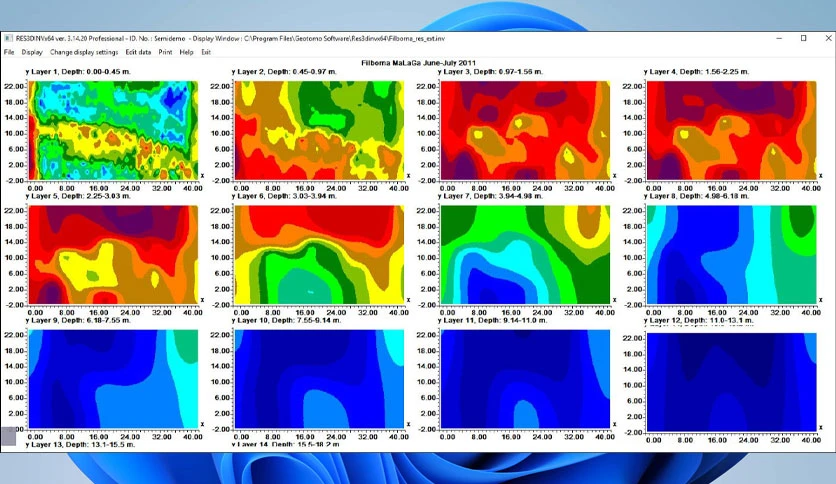Maximize the RES3DINVx64 window

803,38
